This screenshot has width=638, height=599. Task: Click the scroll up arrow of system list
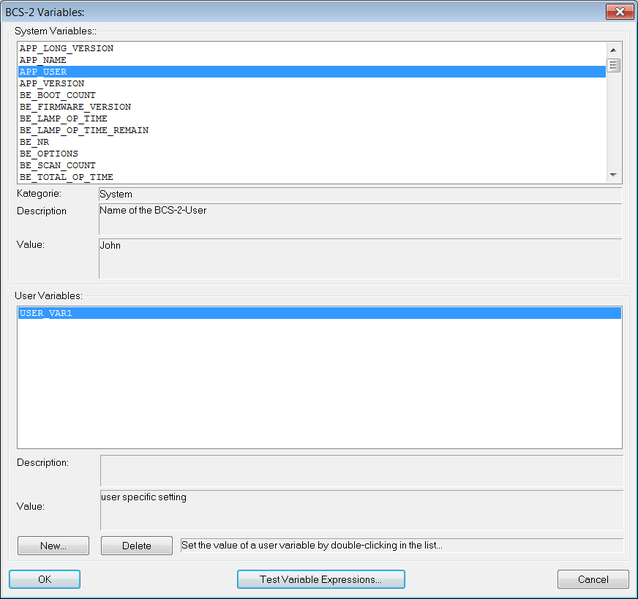[613, 50]
